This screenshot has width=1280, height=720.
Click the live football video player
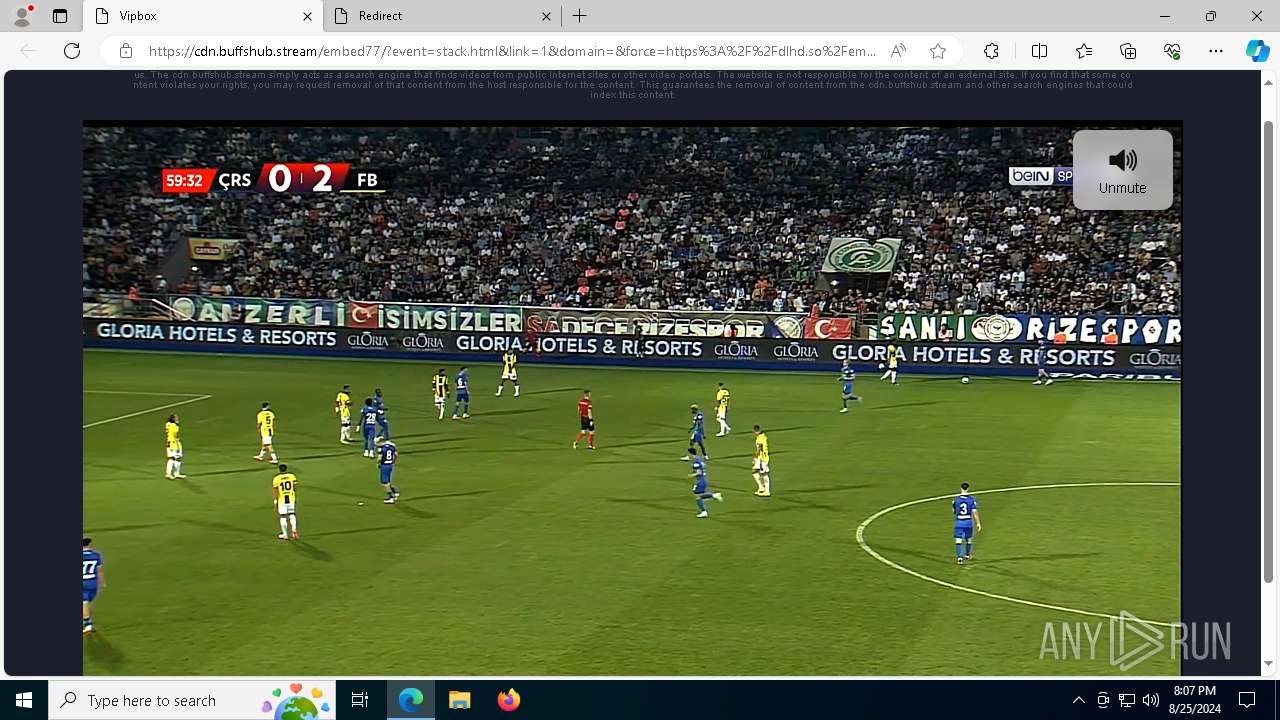click(632, 398)
